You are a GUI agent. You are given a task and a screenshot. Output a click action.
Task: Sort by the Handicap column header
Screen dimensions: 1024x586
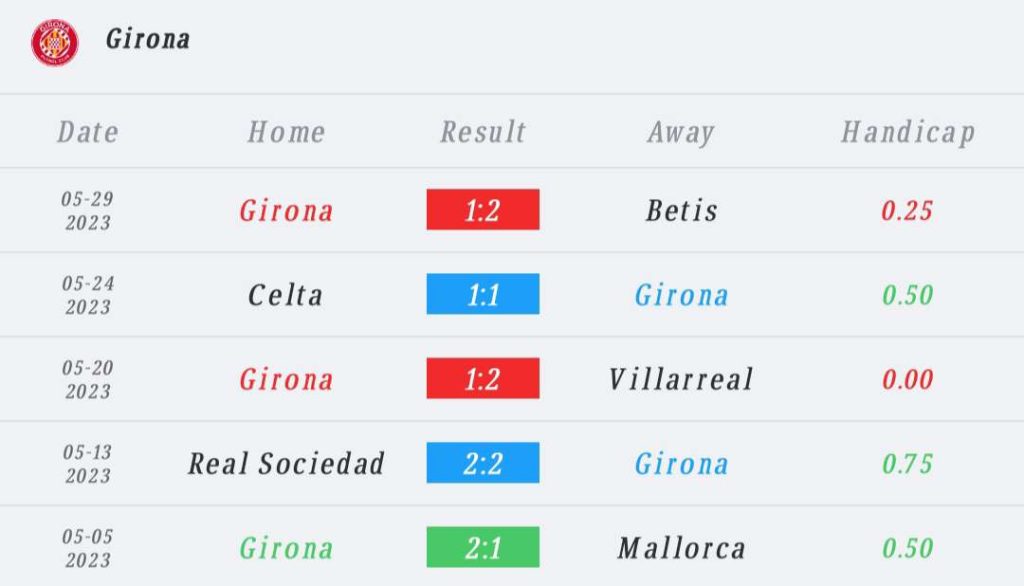pyautogui.click(x=908, y=133)
